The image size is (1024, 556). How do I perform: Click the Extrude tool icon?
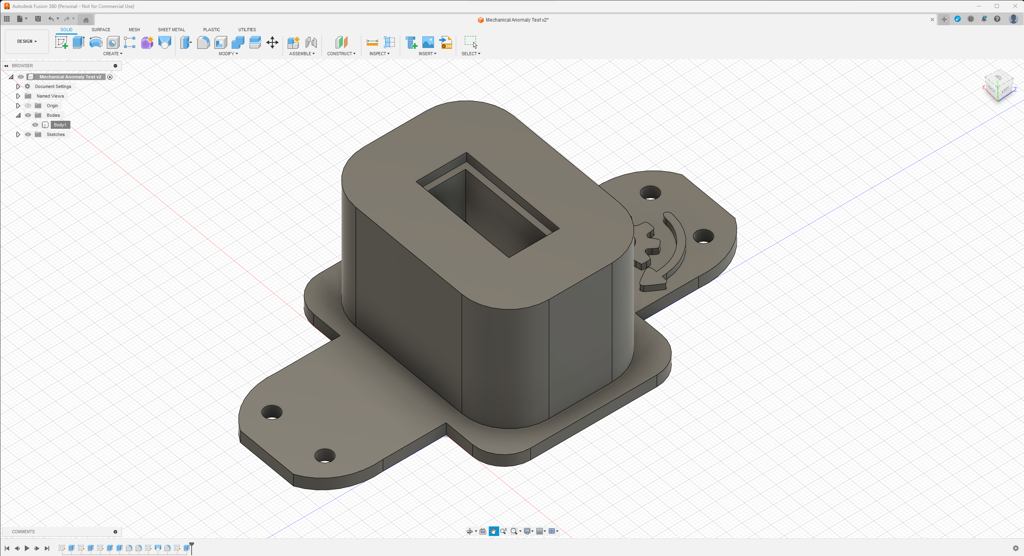click(78, 42)
